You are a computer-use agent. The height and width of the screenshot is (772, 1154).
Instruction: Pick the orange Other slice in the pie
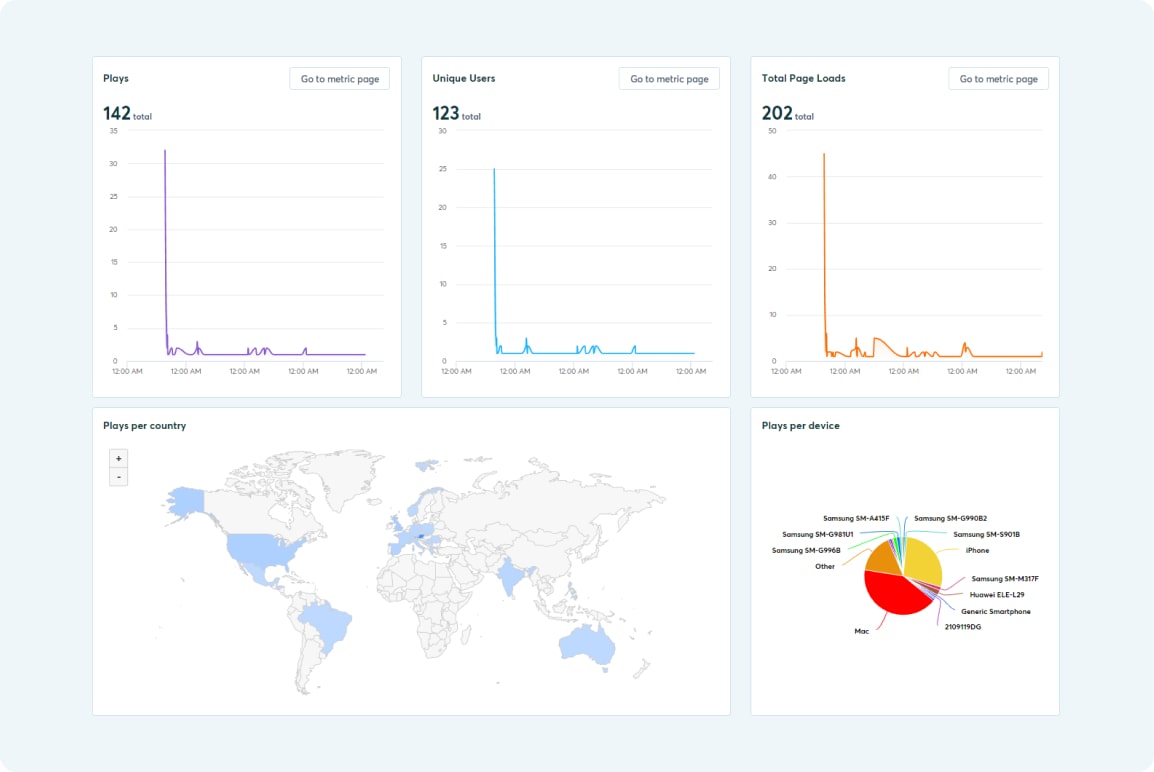point(883,561)
